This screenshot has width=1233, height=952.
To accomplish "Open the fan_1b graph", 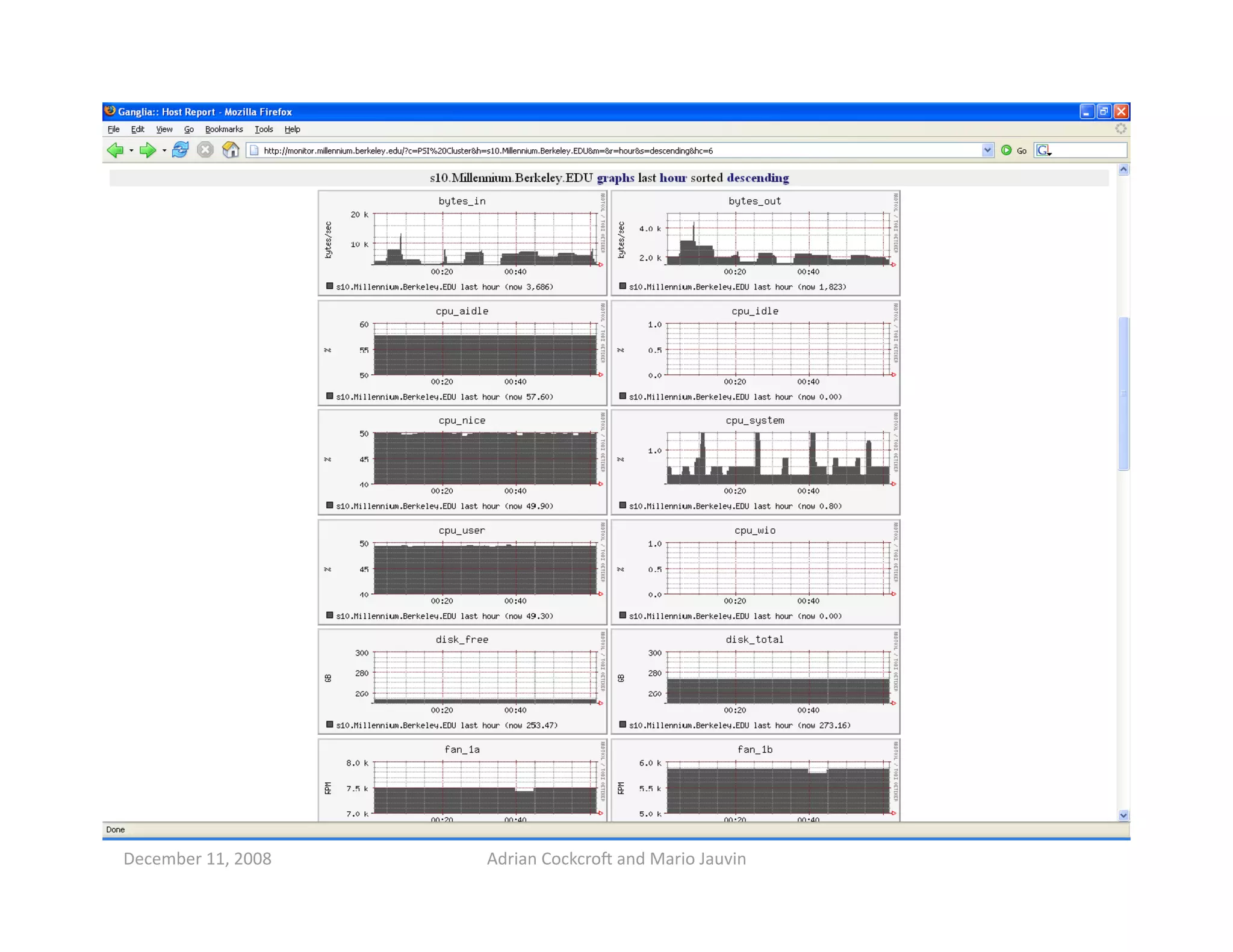I will 755,780.
